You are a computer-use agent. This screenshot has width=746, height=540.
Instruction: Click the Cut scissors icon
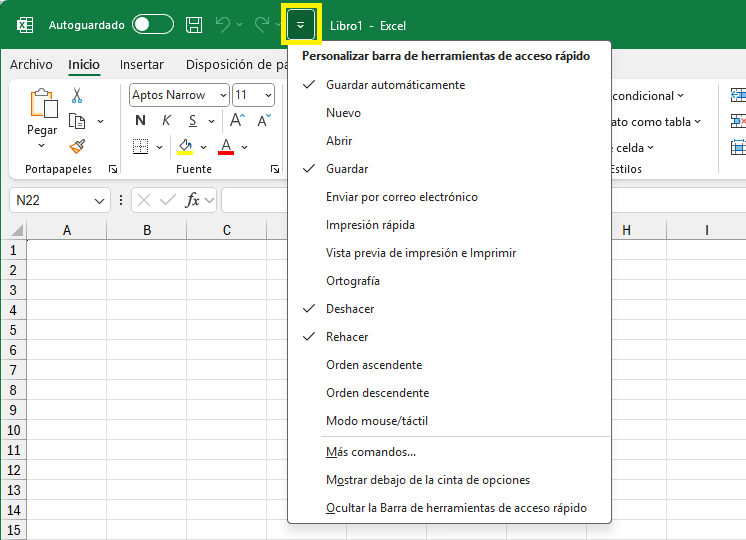click(x=77, y=96)
